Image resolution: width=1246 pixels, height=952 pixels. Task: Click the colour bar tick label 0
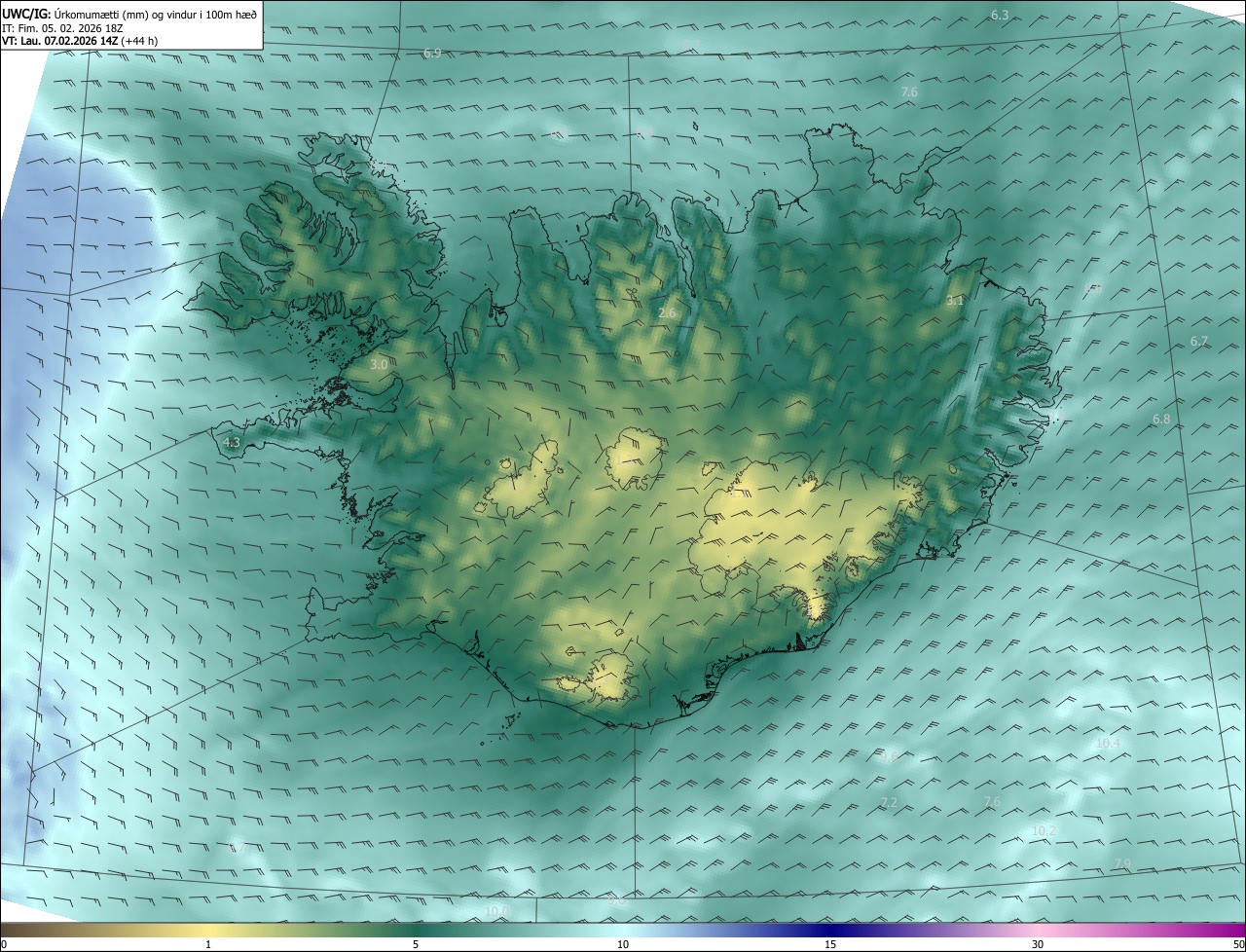point(3,944)
